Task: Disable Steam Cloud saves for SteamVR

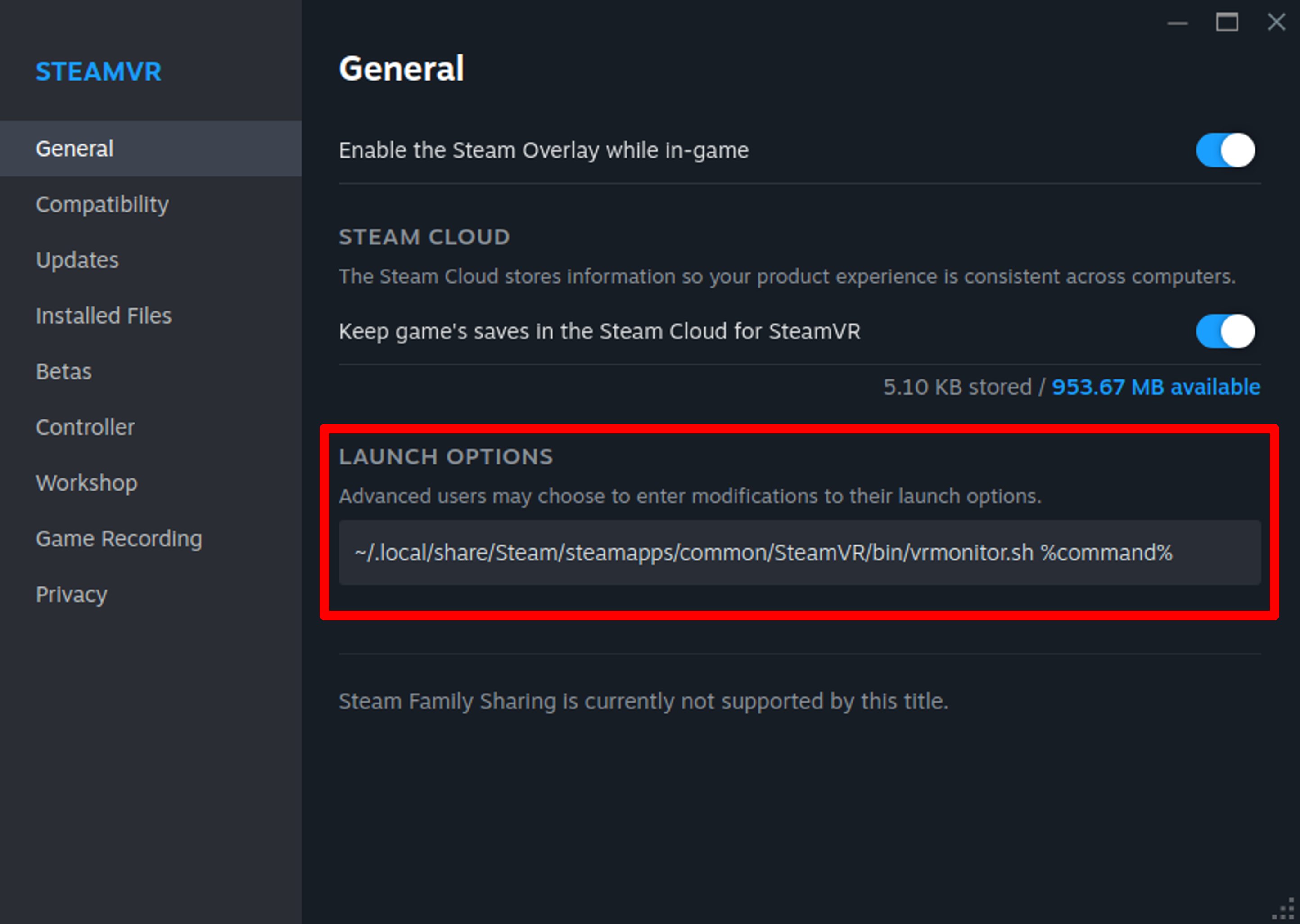Action: coord(1224,331)
